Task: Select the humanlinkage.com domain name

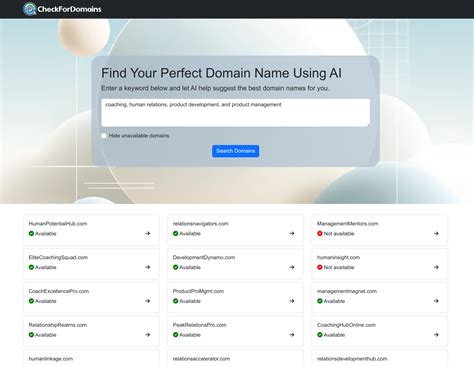Action: (x=51, y=359)
